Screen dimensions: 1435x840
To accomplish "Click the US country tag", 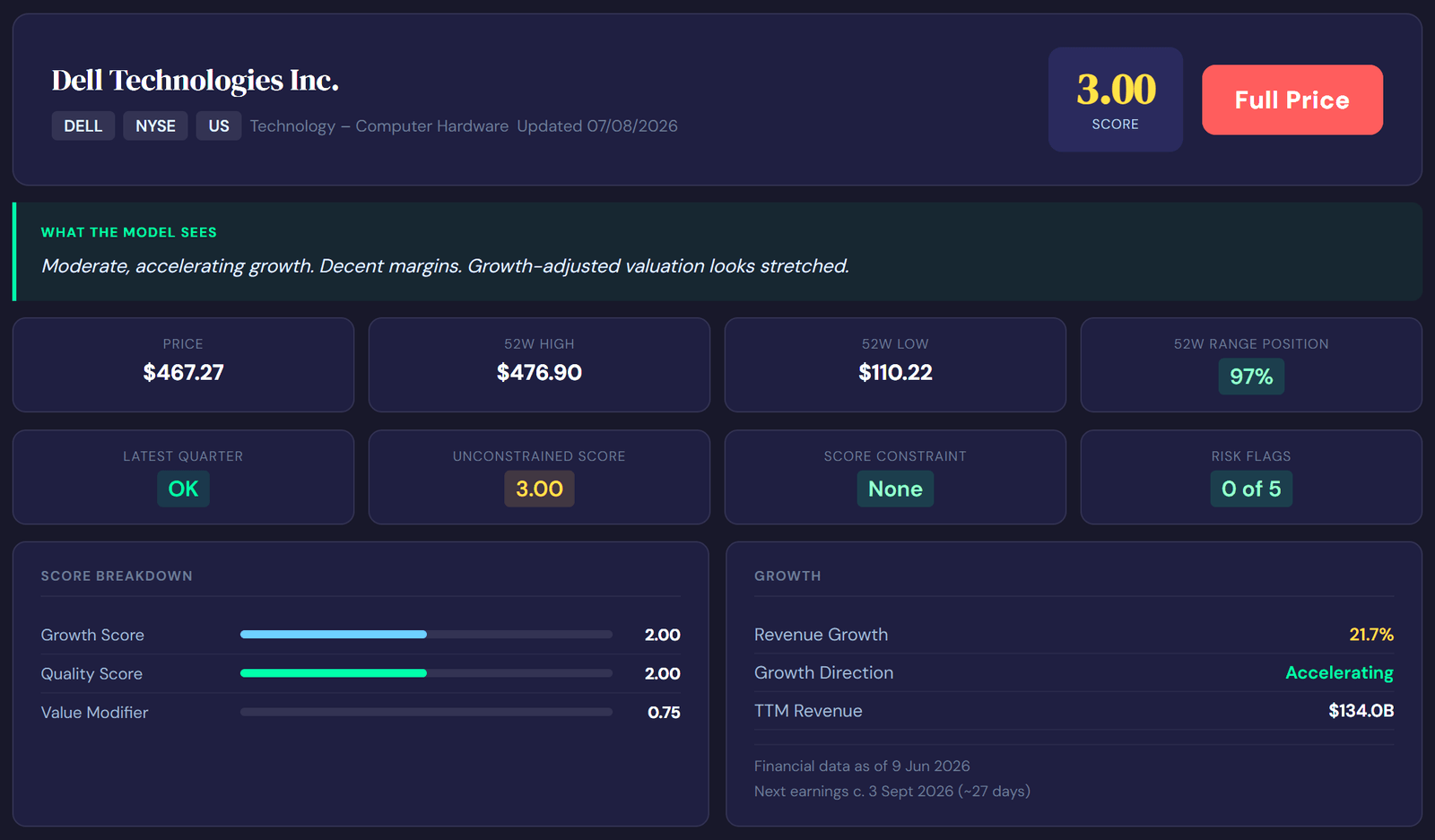I will click(x=219, y=126).
